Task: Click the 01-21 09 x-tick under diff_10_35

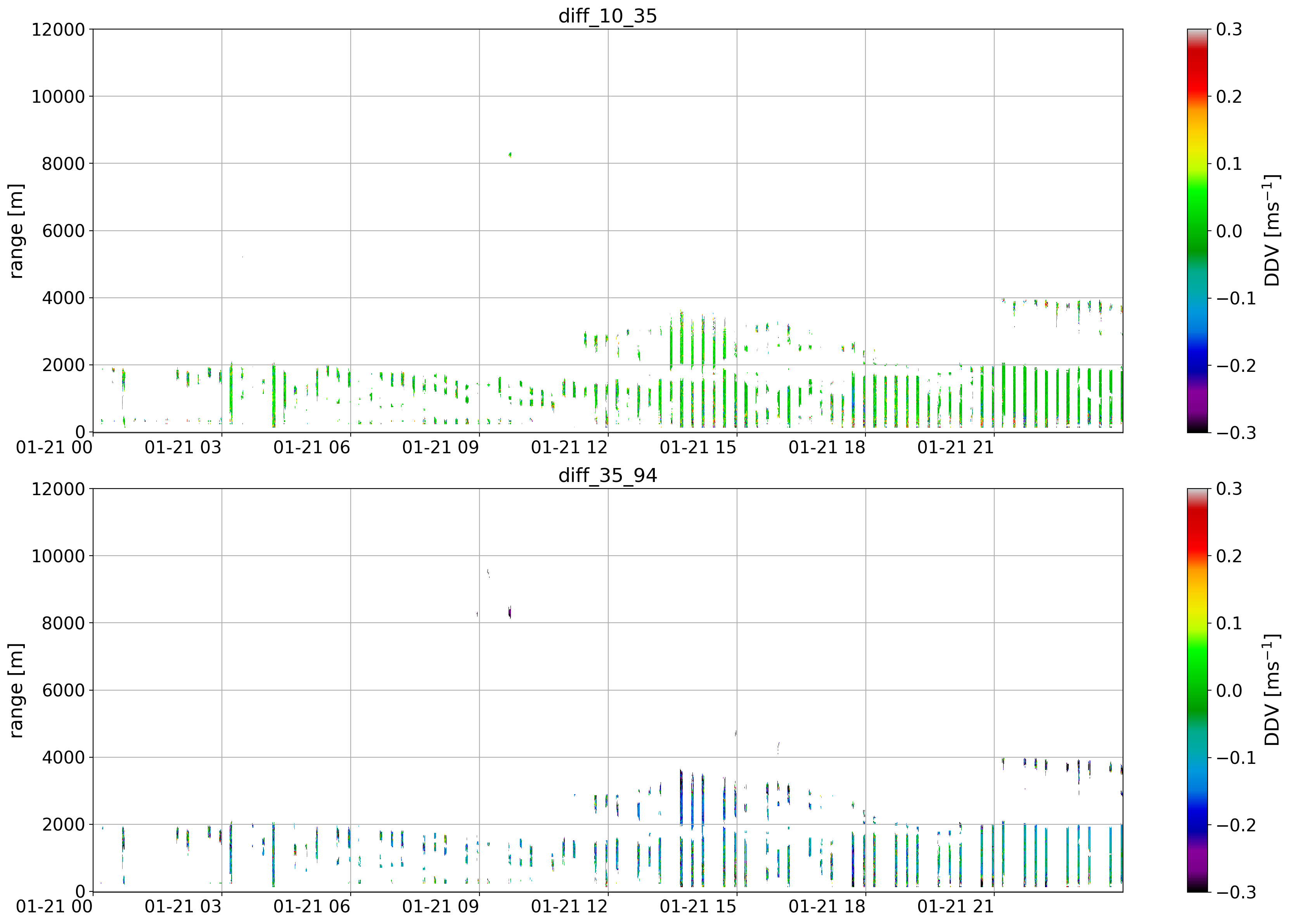Action: (x=441, y=447)
